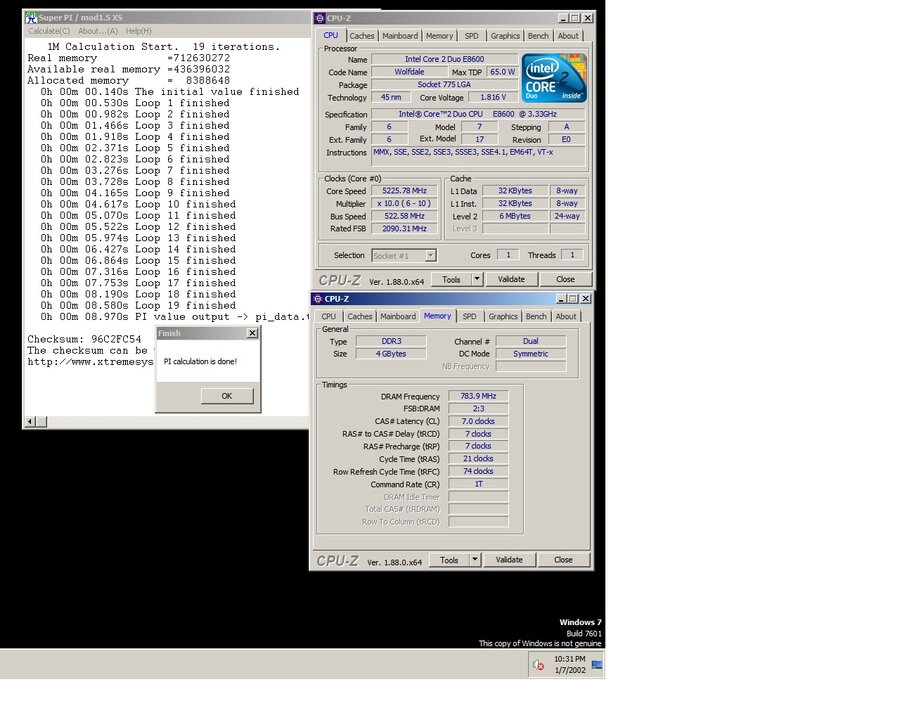
Task: Click the Channel # value Dual
Action: 531,341
